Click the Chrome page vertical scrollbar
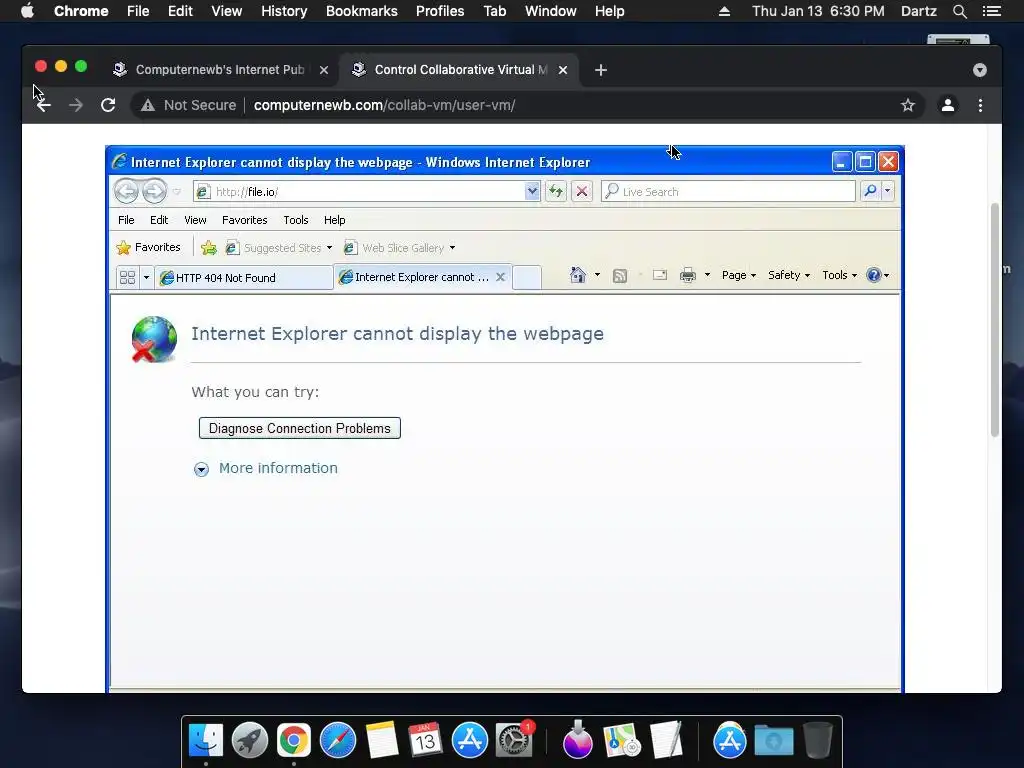 (x=995, y=320)
